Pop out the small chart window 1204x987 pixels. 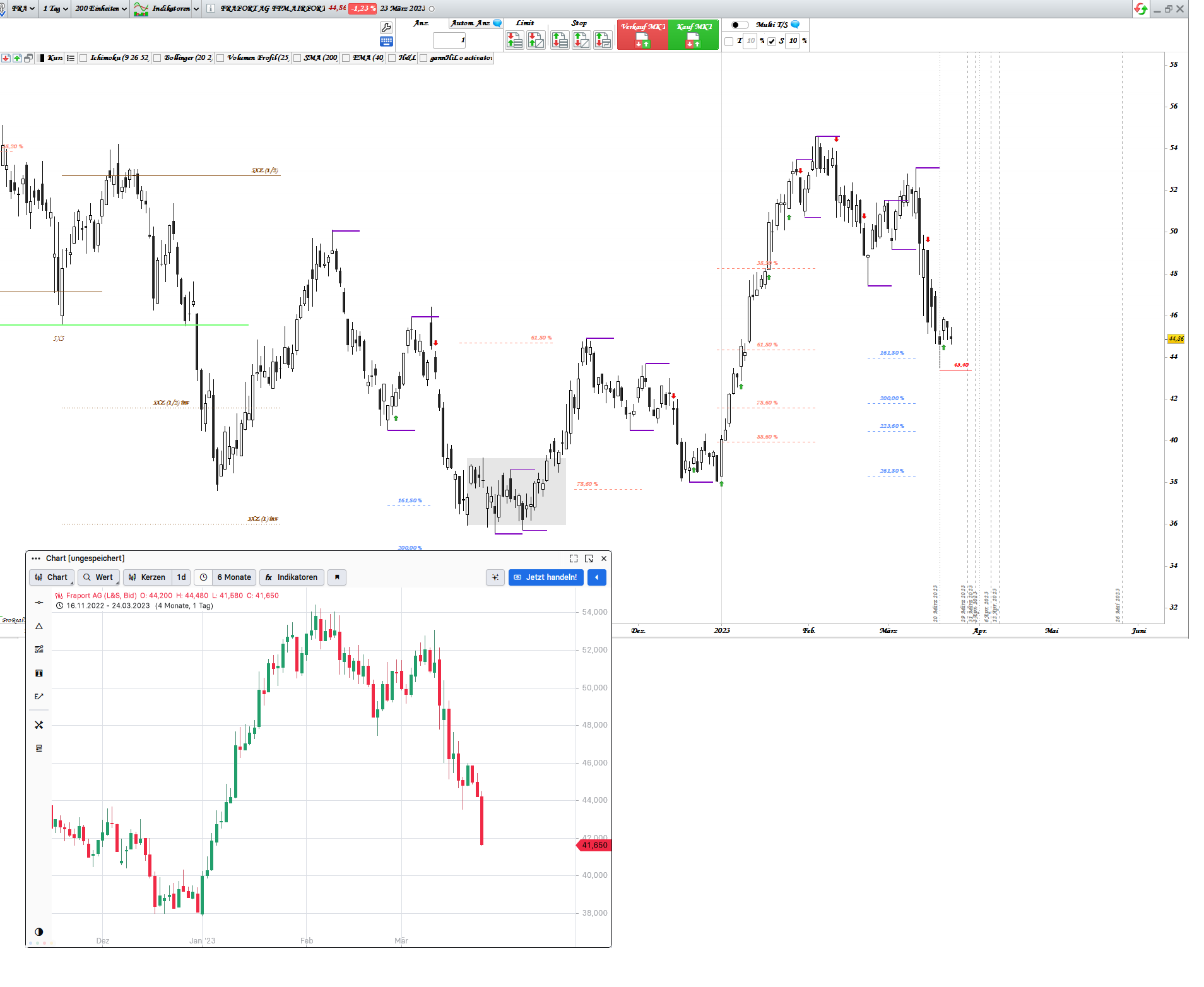589,559
